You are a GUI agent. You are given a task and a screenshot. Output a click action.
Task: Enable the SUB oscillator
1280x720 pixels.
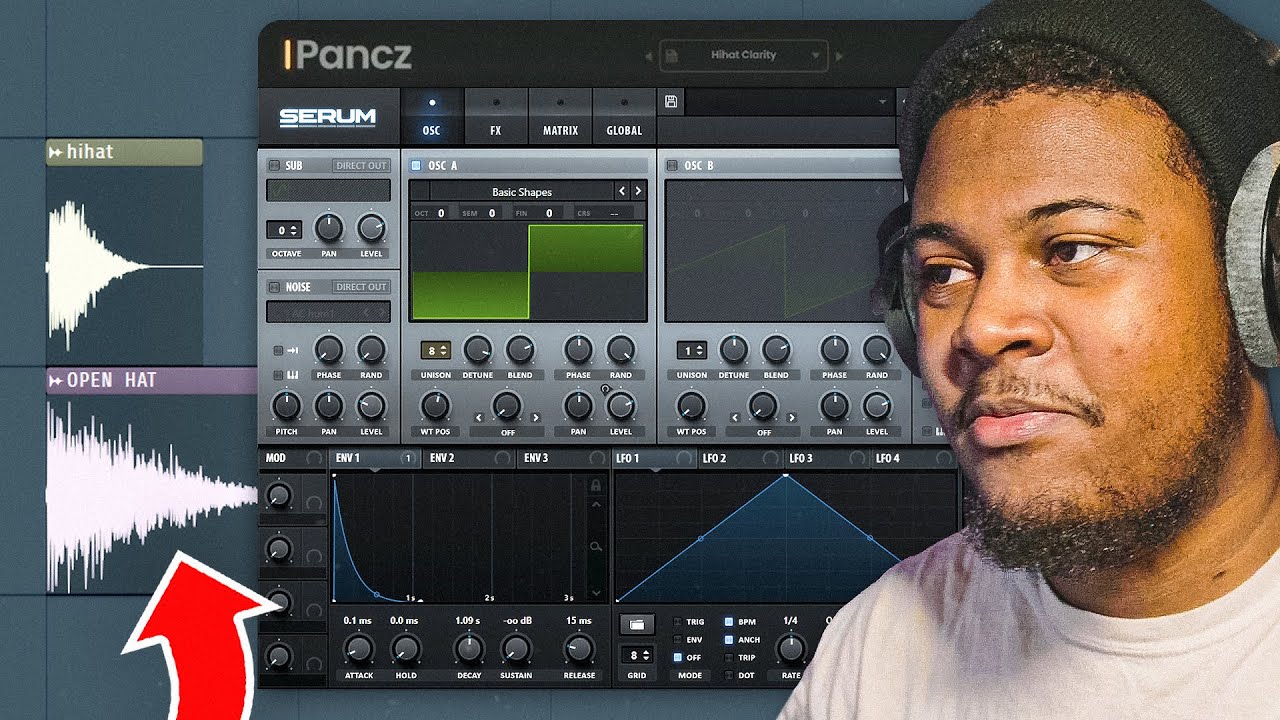(274, 165)
